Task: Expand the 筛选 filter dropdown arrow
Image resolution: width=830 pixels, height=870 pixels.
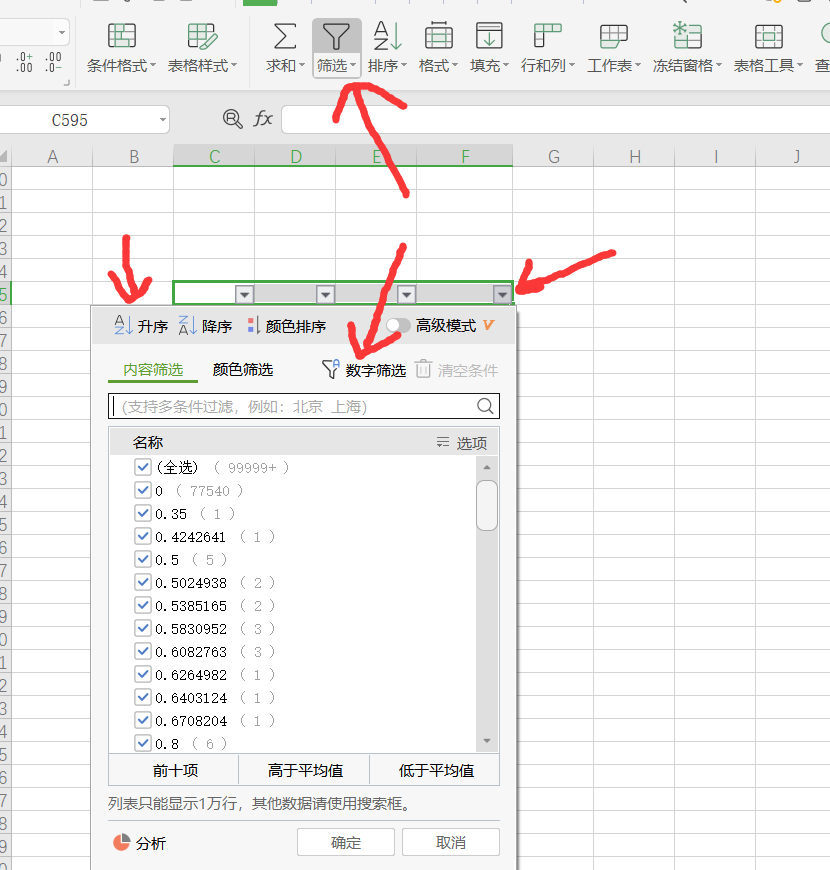Action: point(353,65)
